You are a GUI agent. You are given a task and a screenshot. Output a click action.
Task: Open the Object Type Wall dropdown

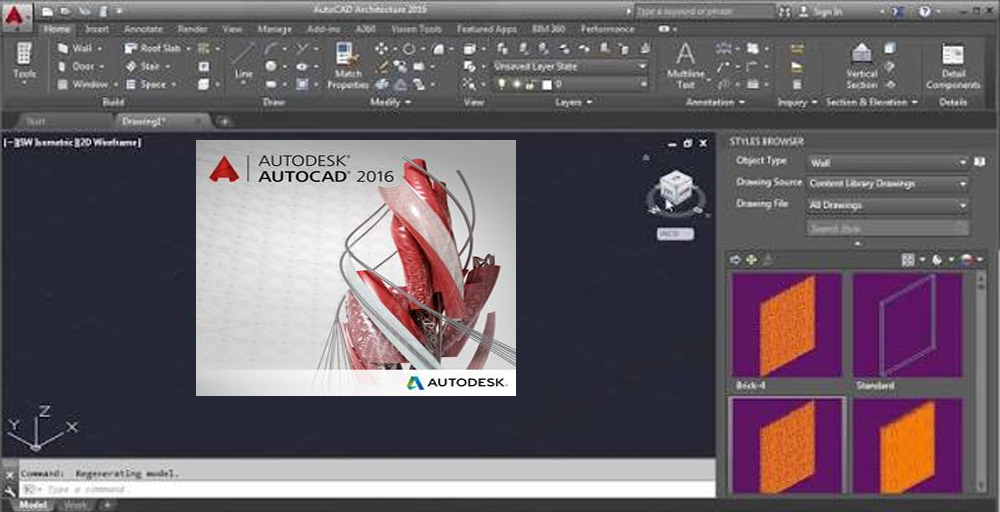887,163
